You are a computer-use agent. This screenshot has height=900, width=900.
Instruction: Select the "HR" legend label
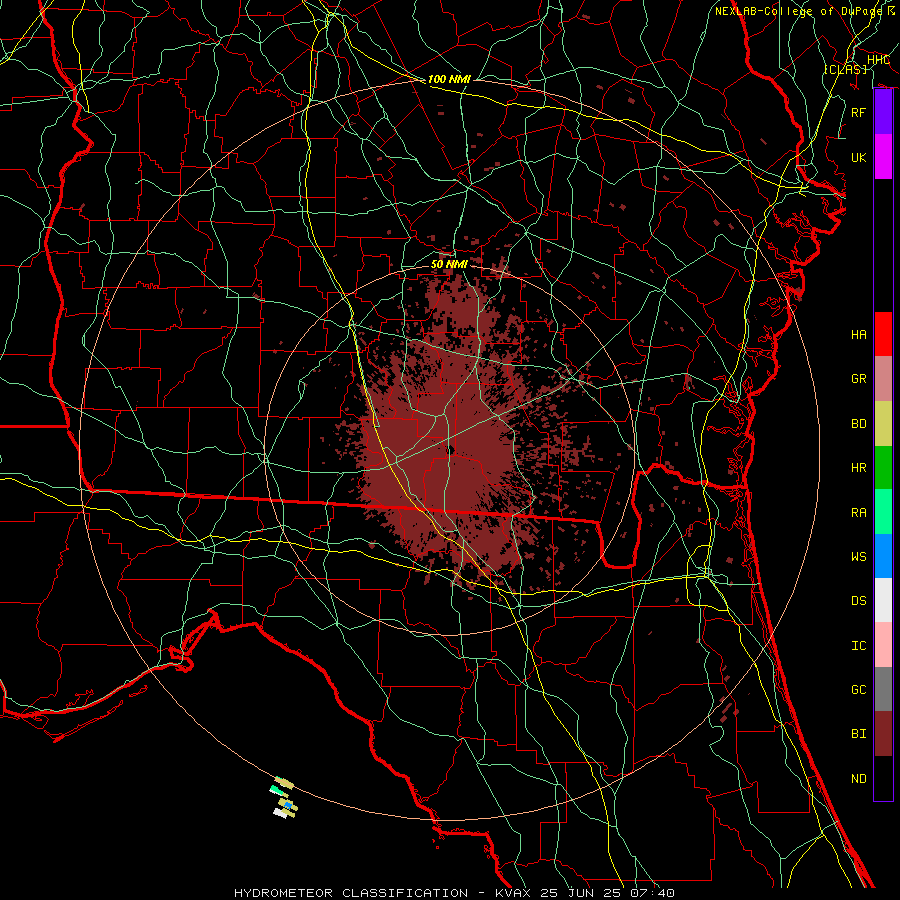pyautogui.click(x=859, y=468)
